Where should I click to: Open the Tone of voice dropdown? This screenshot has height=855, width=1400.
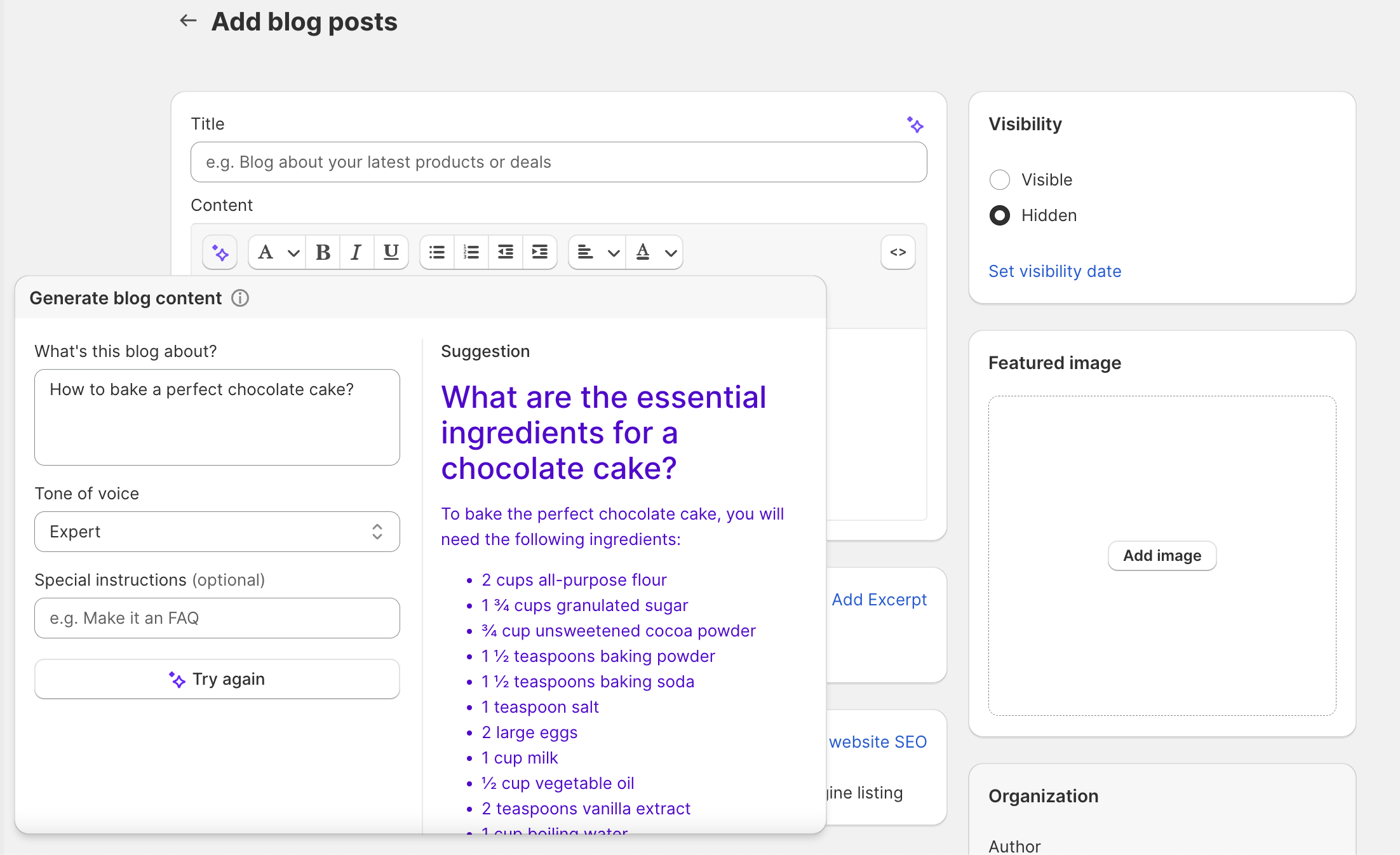click(217, 532)
